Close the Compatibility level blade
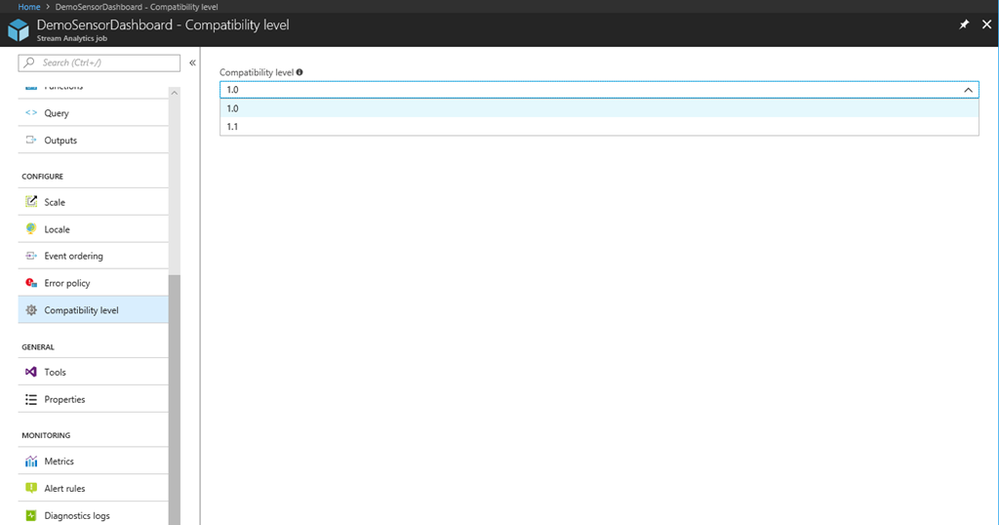The image size is (999, 525). click(x=986, y=24)
